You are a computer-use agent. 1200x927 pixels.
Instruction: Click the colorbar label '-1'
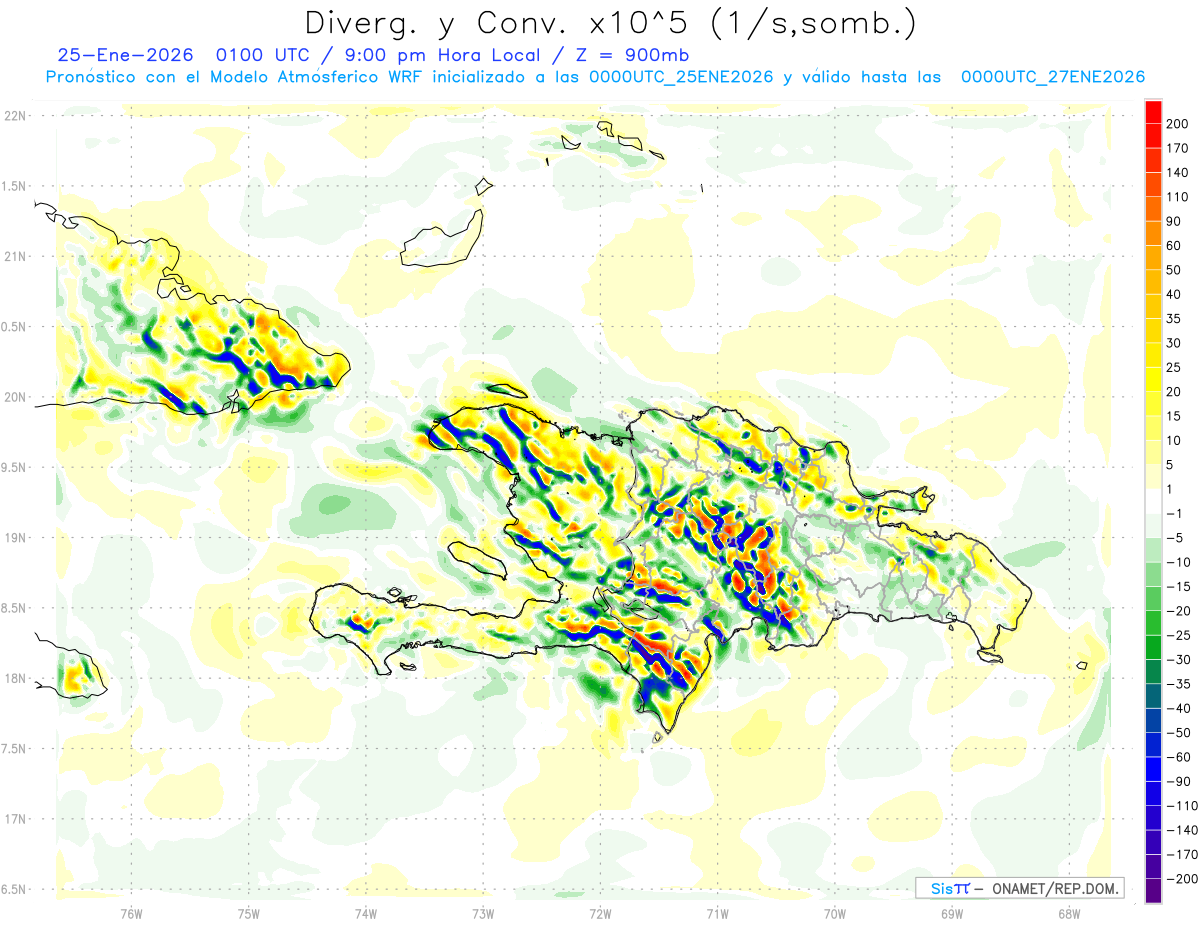coord(1176,513)
